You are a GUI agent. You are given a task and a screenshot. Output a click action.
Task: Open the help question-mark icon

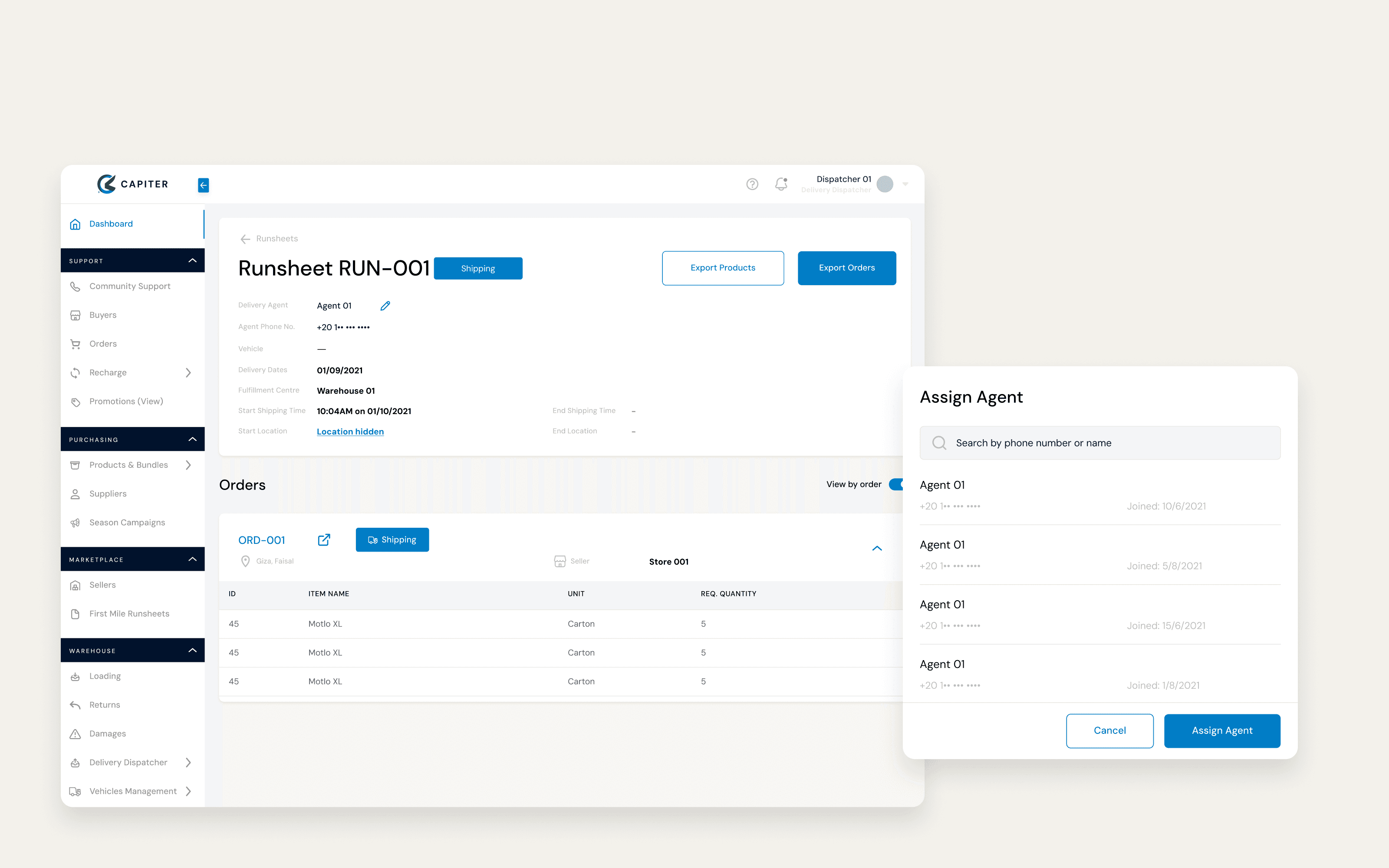(x=752, y=184)
